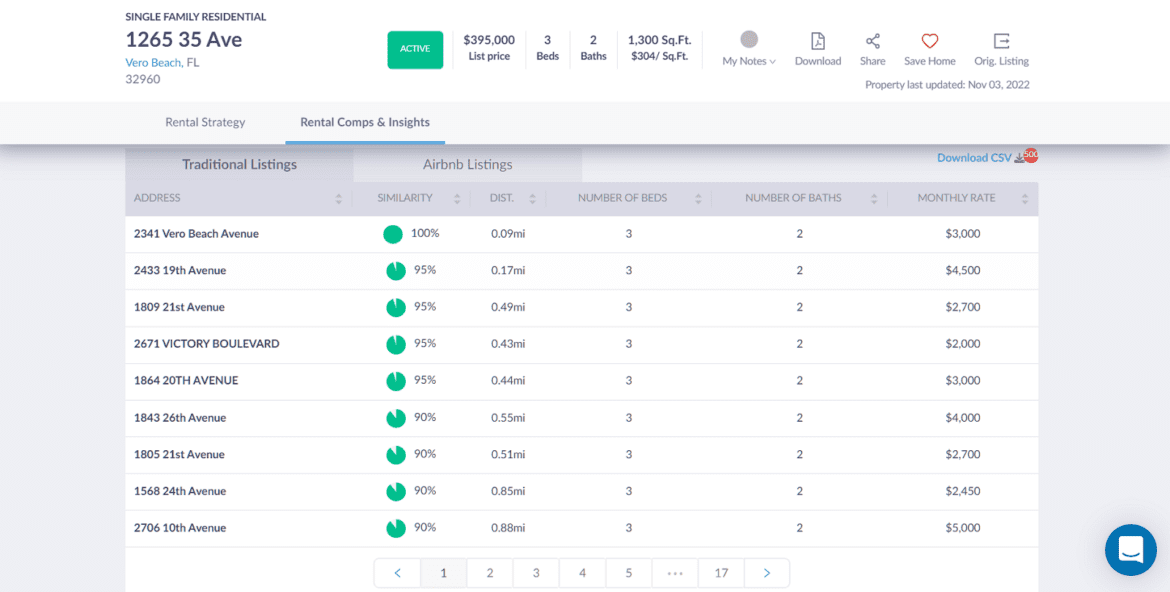The image size is (1170, 592).
Task: Download the property report PDF
Action: tap(817, 48)
